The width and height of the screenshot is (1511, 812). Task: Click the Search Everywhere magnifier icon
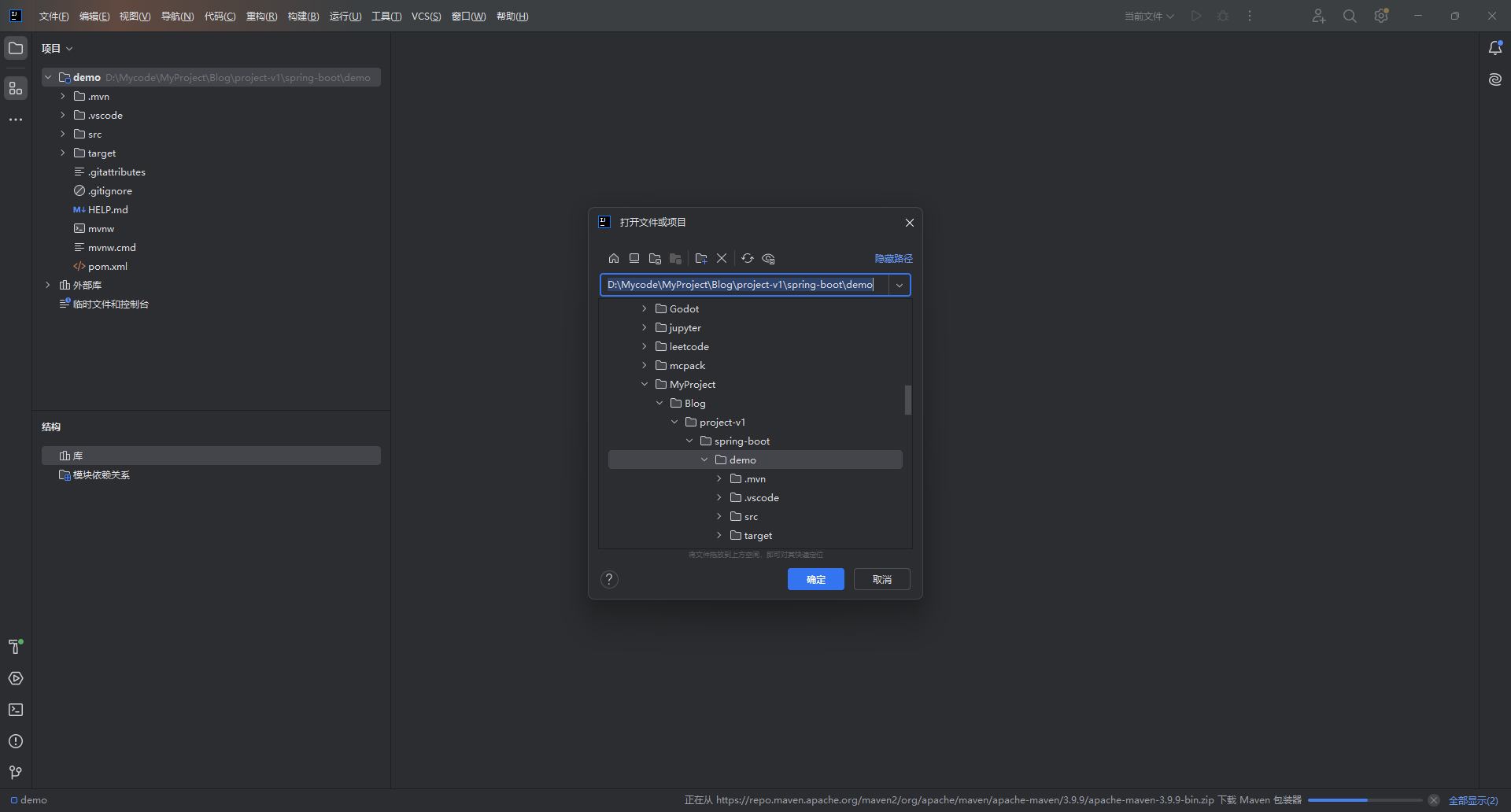pos(1349,16)
